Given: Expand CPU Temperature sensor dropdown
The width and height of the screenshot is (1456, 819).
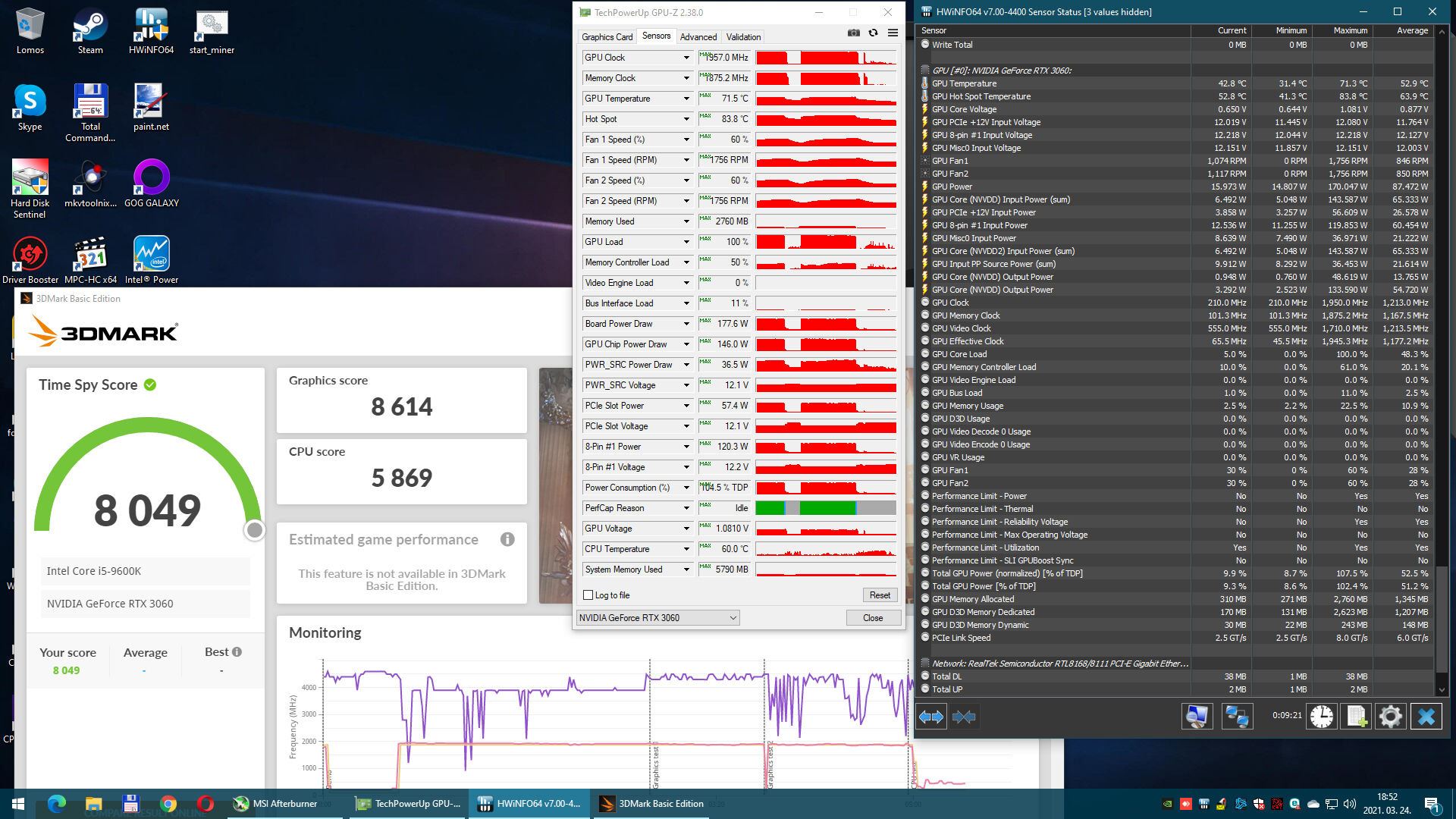Looking at the screenshot, I should 686,549.
